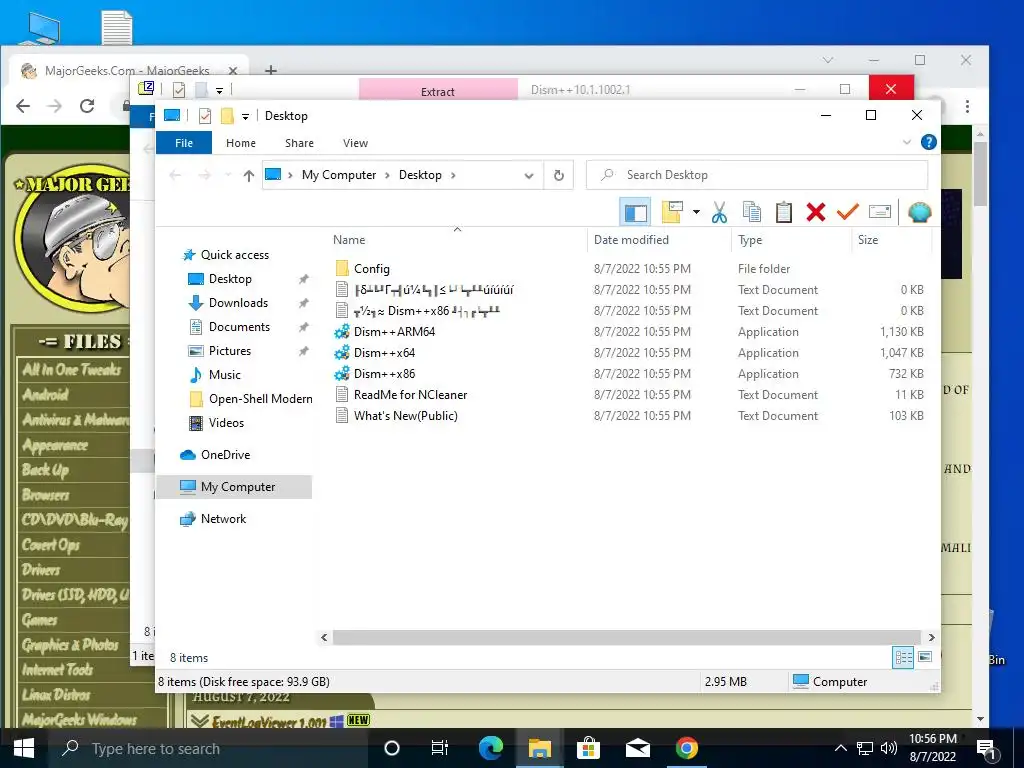This screenshot has height=768, width=1024.
Task: Open the new folder icon dropdown arrow
Action: pos(696,212)
